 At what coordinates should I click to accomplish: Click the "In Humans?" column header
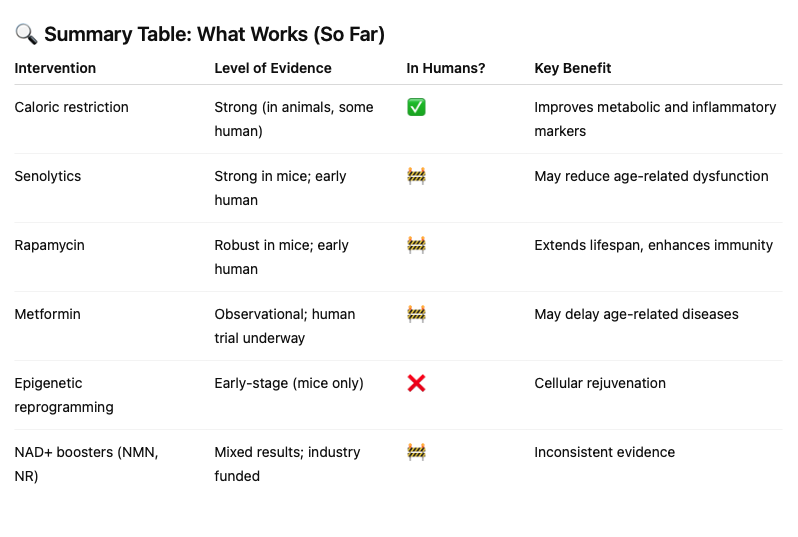point(446,68)
